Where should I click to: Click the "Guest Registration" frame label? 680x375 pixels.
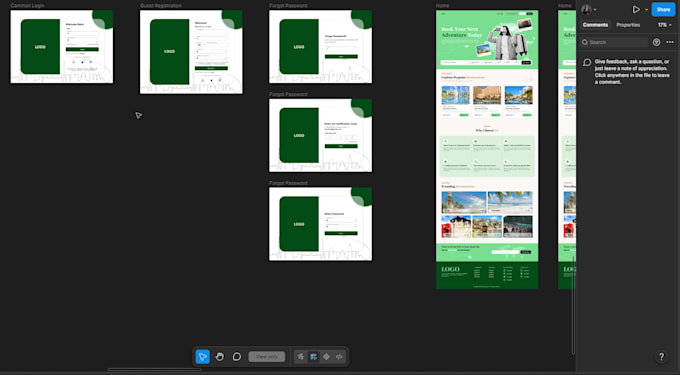click(160, 6)
